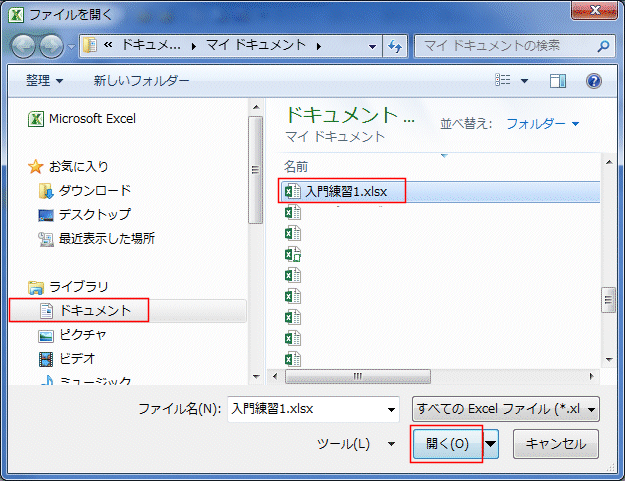Open the address bar history dropdown
625x481 pixels.
point(372,46)
